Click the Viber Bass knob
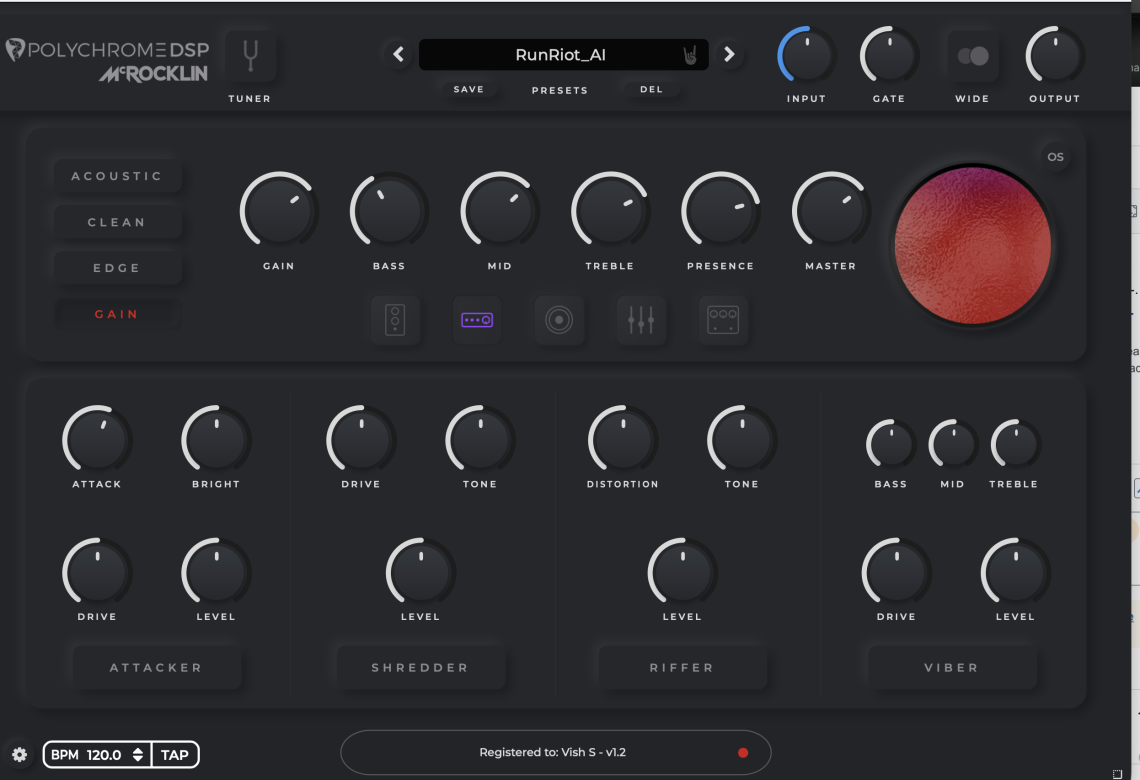The image size is (1140, 780). 891,444
